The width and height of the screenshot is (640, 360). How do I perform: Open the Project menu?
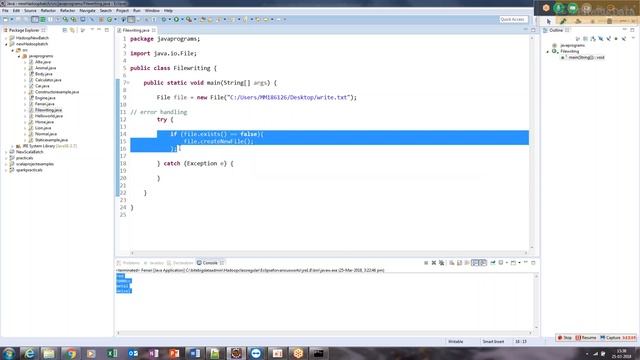coord(122,11)
